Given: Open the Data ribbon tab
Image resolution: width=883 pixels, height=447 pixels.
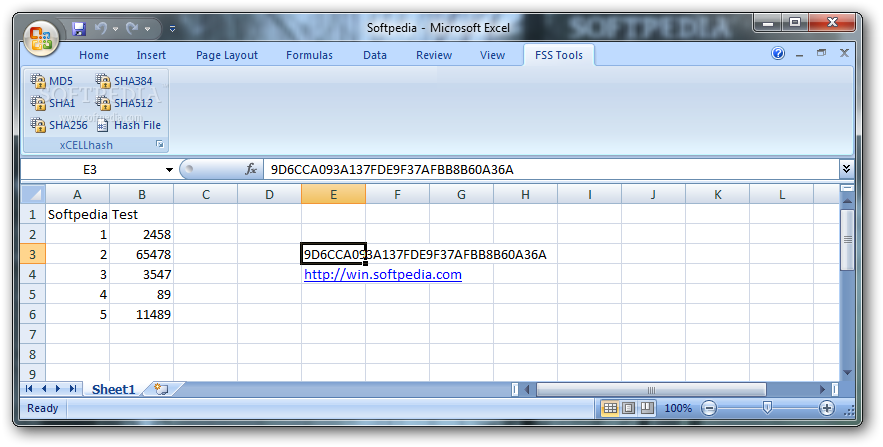Looking at the screenshot, I should click(x=374, y=55).
